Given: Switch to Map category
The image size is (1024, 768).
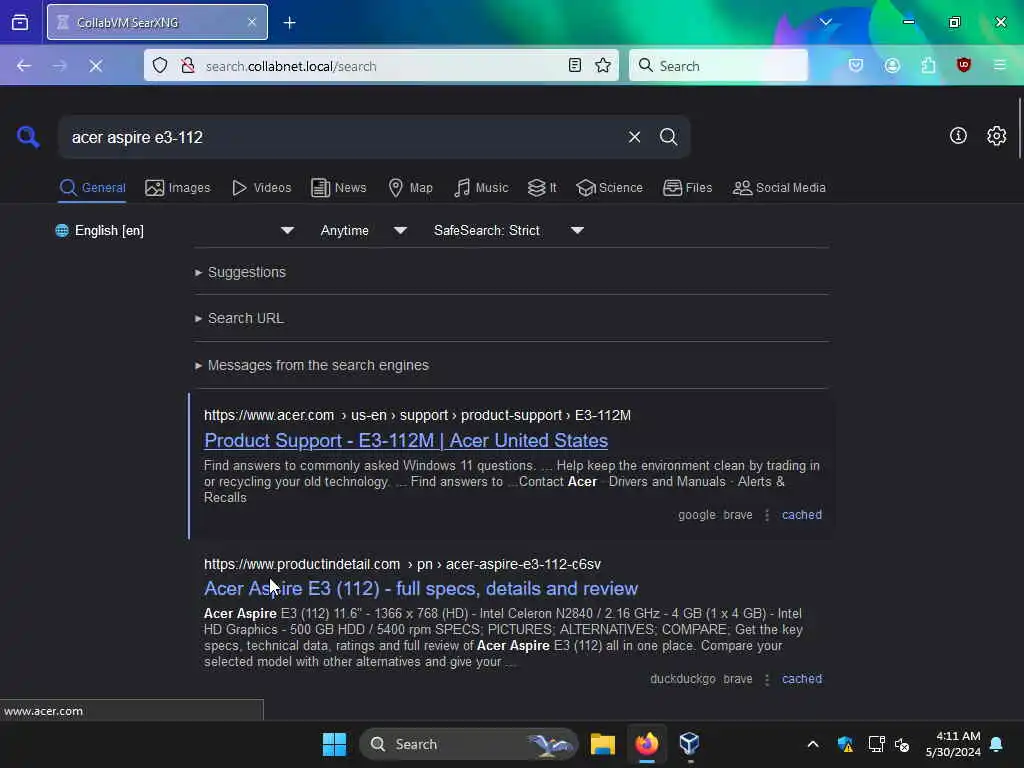Looking at the screenshot, I should pyautogui.click(x=410, y=188).
